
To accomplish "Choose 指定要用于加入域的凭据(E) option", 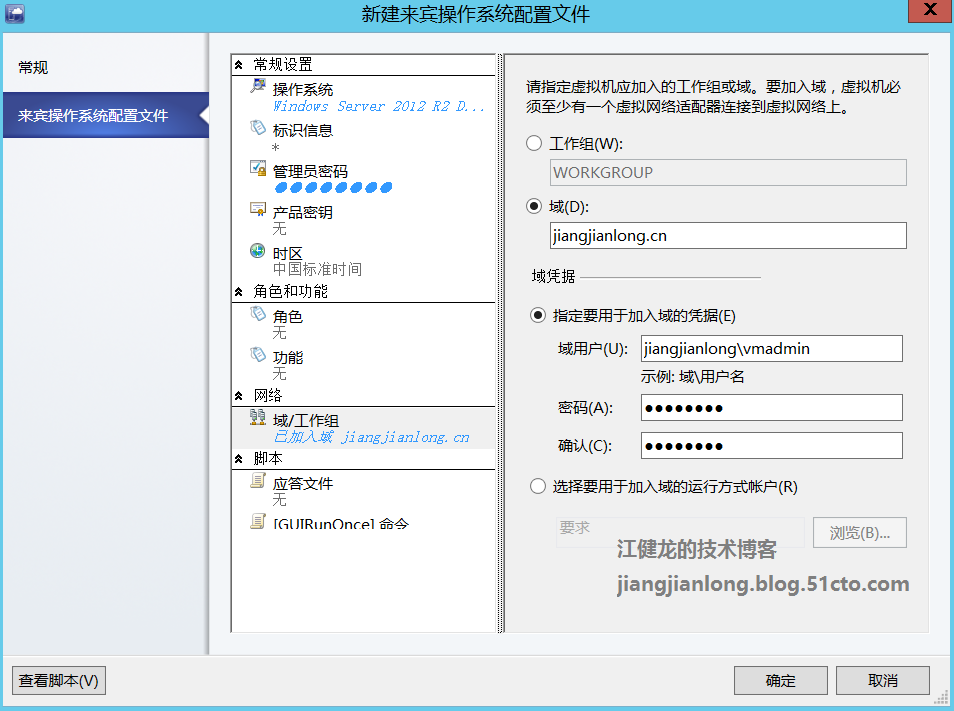I will (538, 315).
